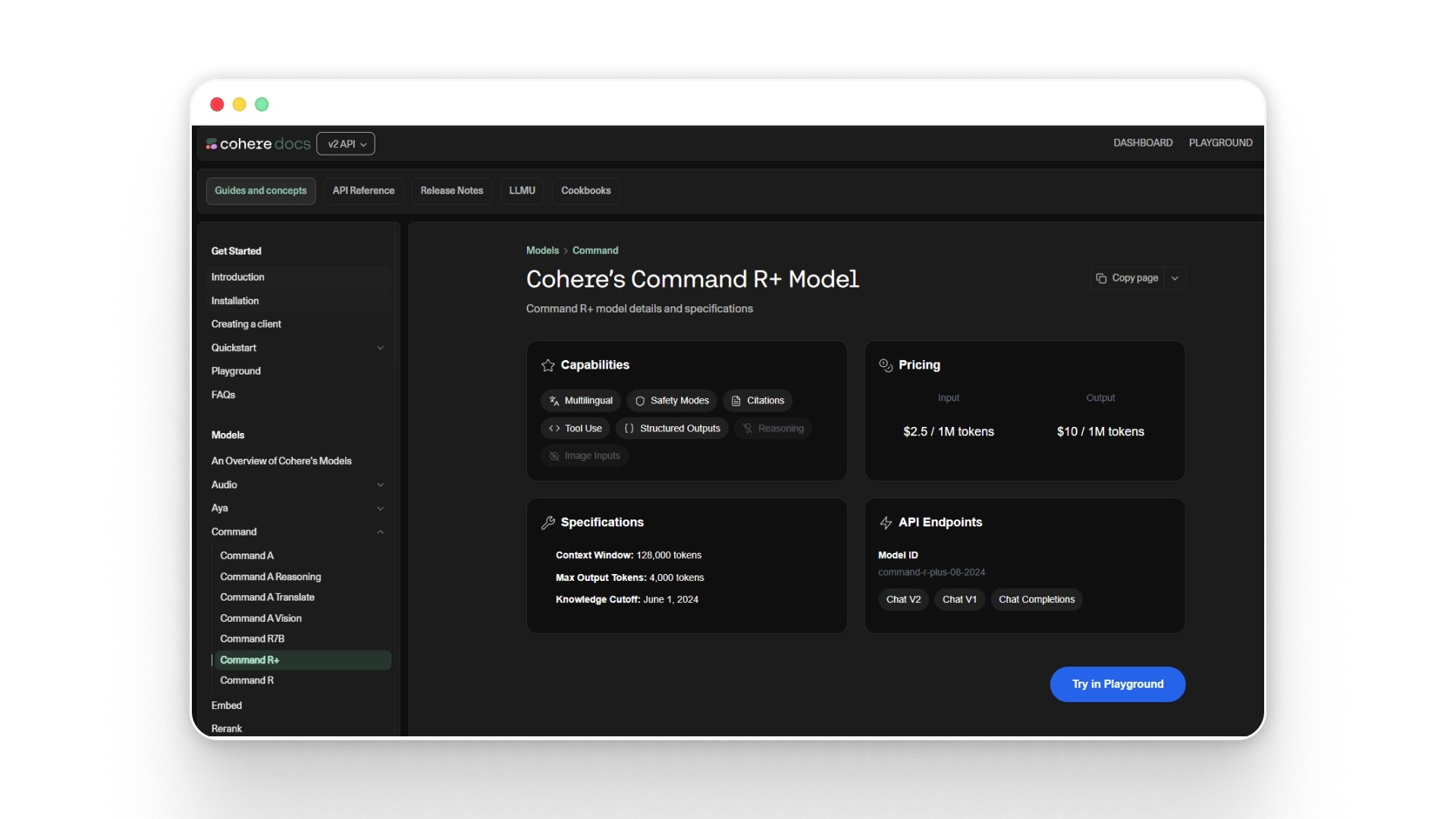The width and height of the screenshot is (1456, 819).
Task: Click the Multilingual capability chip
Action: pos(581,400)
